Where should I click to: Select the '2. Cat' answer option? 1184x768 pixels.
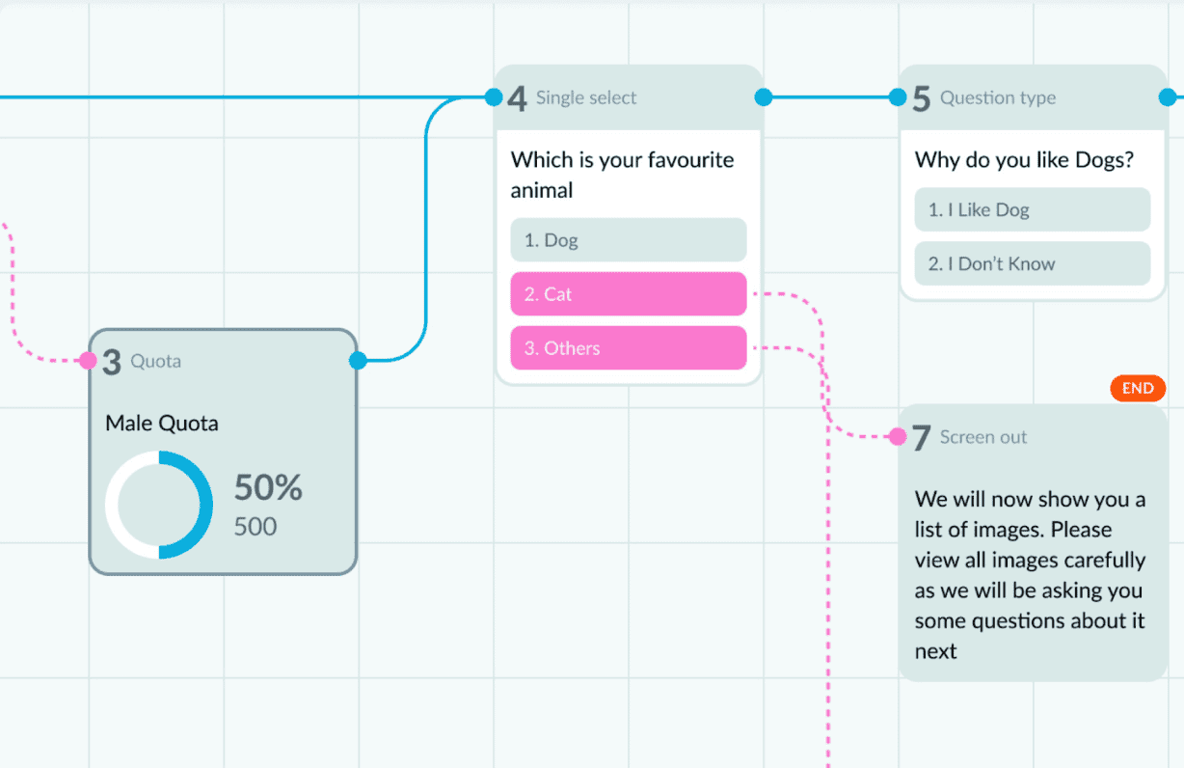coord(628,294)
